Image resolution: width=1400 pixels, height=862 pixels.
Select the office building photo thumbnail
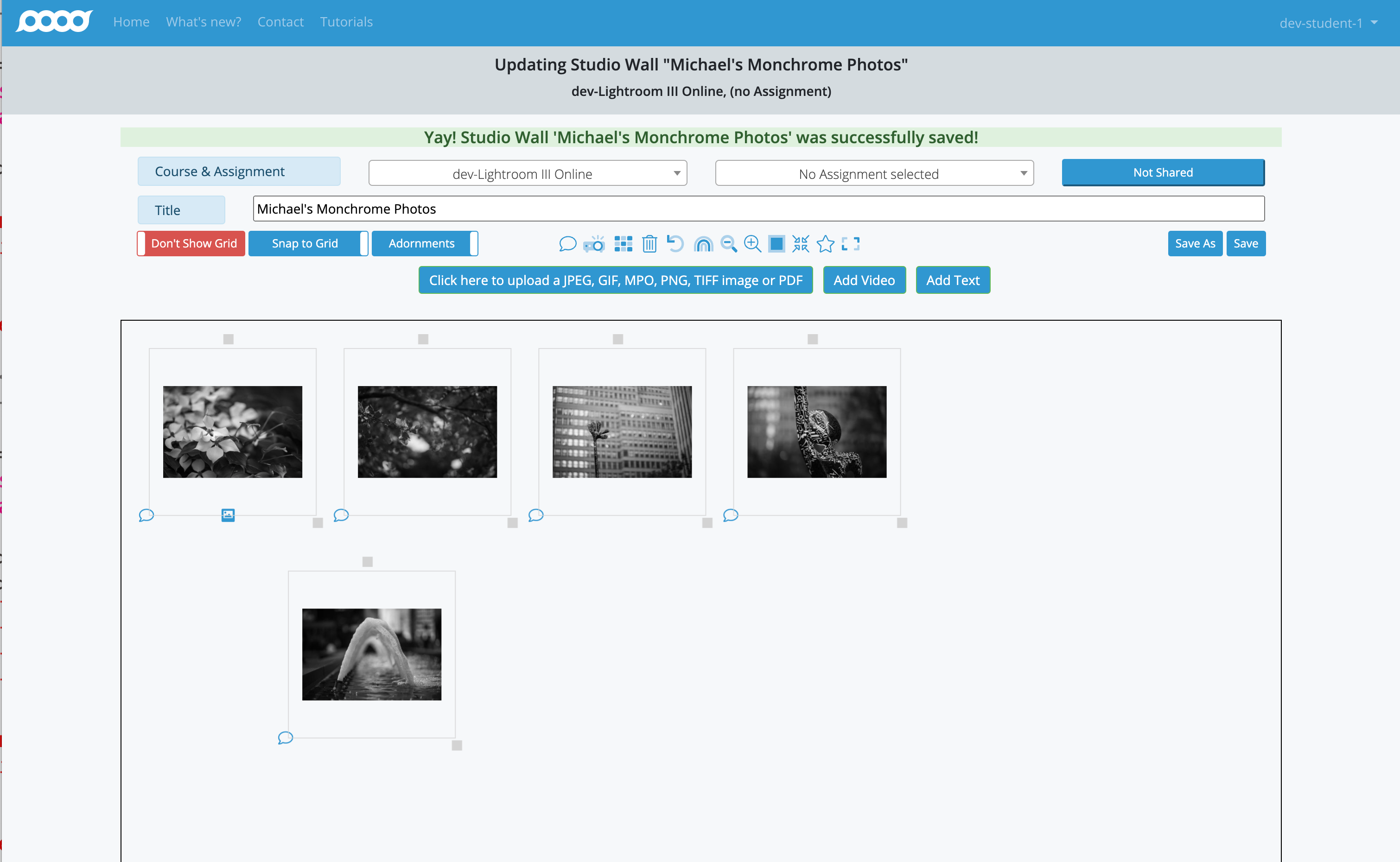coord(622,431)
